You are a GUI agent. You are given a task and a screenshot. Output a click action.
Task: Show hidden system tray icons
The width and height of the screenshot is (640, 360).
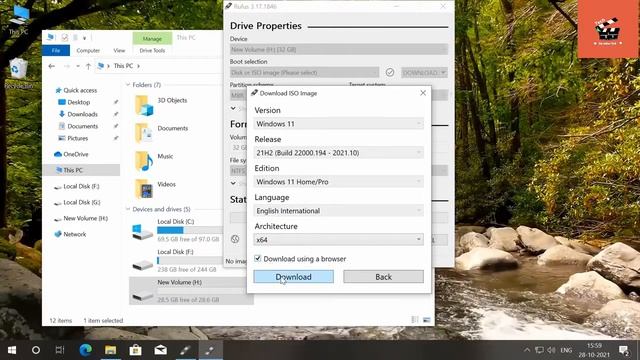527,350
